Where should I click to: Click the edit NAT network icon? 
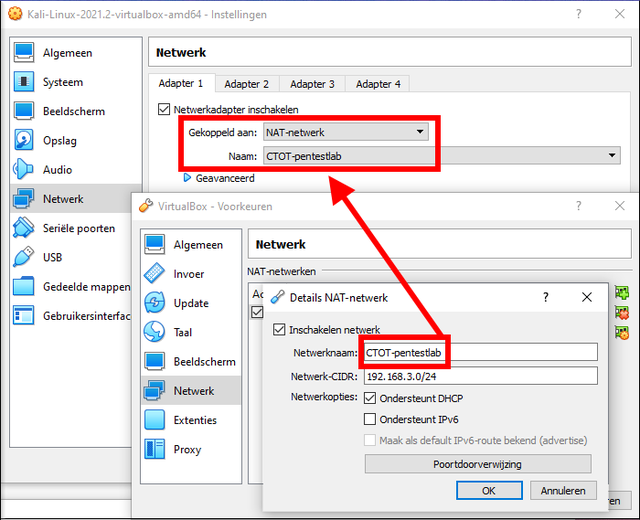[x=622, y=333]
